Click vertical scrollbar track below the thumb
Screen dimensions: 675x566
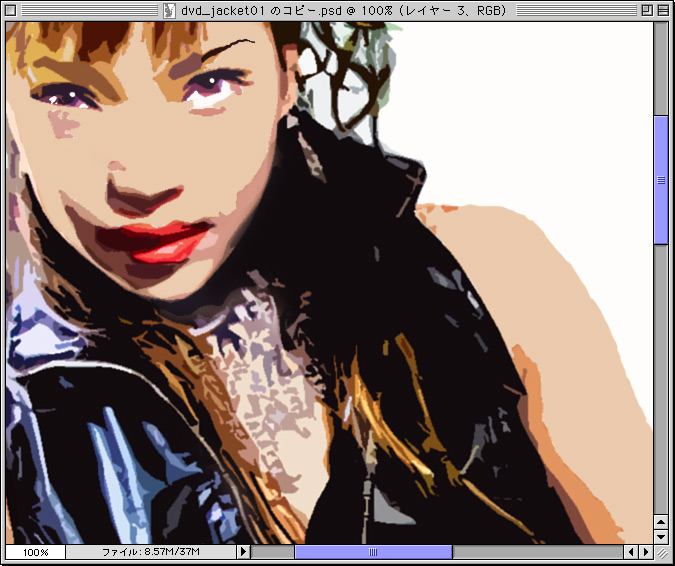[x=661, y=380]
